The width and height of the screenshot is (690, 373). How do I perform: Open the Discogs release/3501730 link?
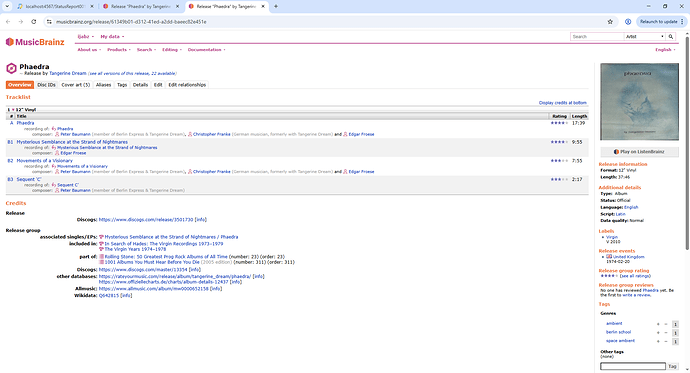146,219
